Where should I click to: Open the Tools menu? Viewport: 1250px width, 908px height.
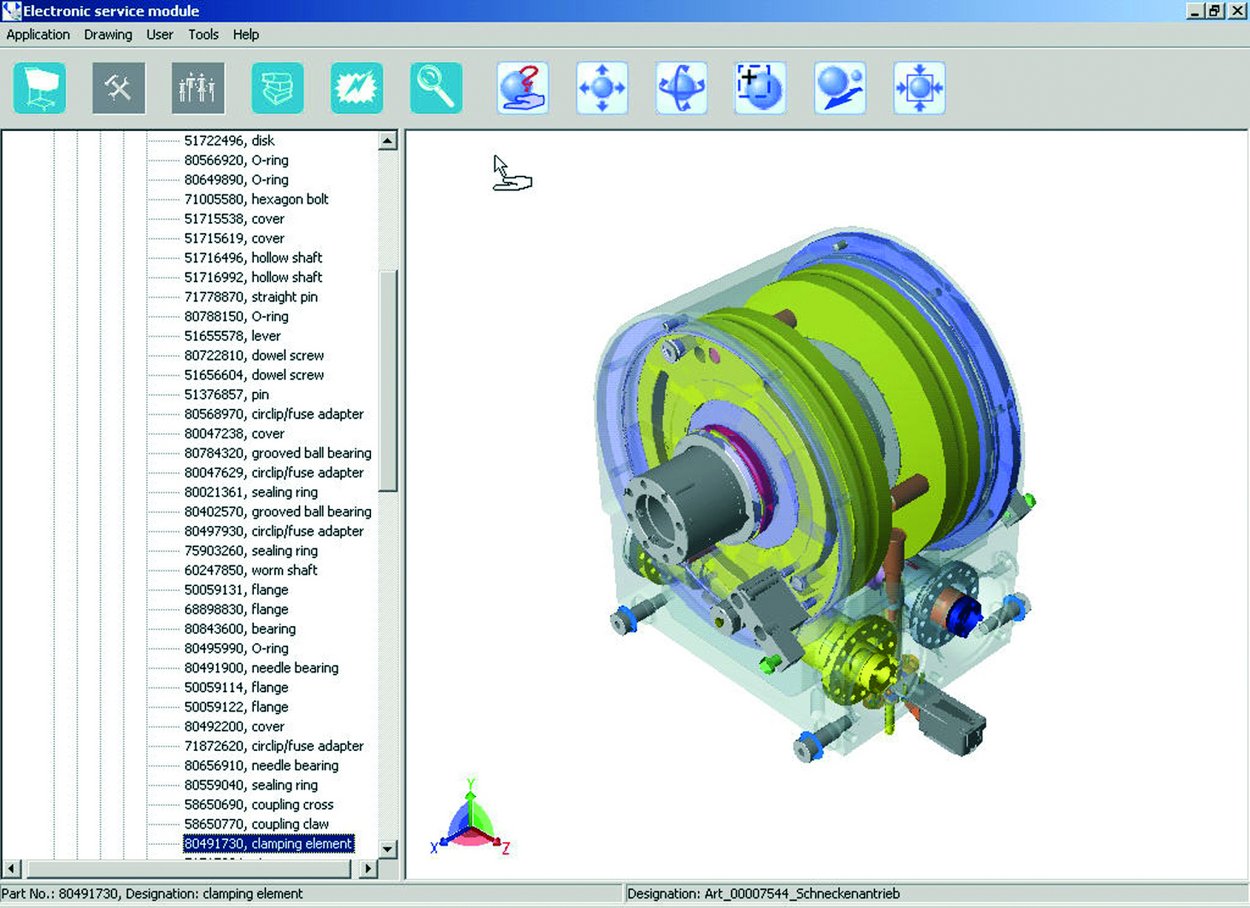coord(203,34)
